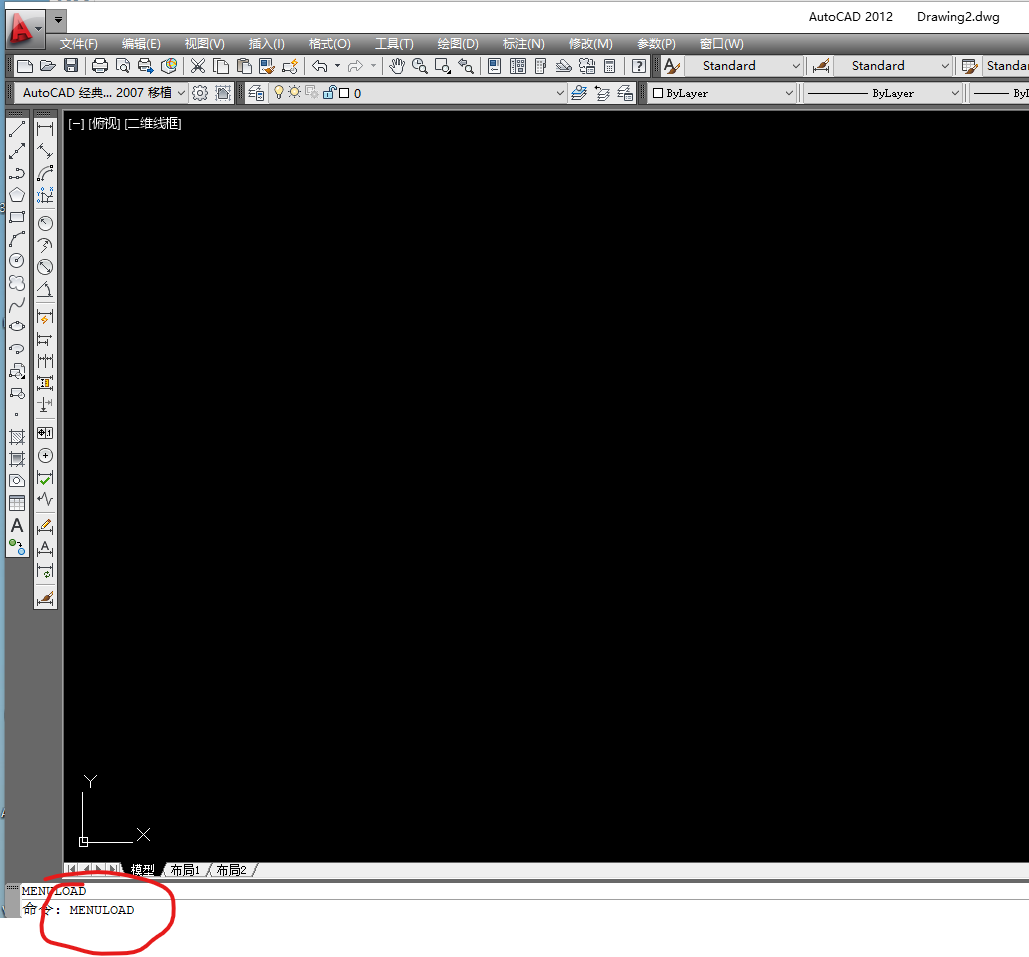Expand the Undo history arrow
This screenshot has width=1029, height=957.
(x=337, y=66)
